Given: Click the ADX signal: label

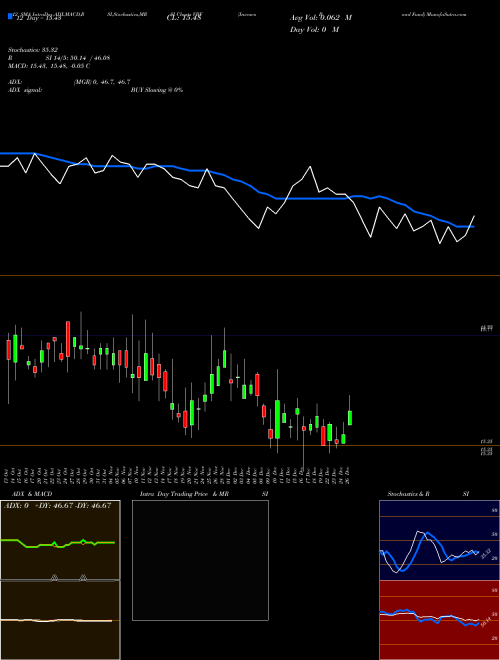Looking at the screenshot, I should click(24, 90).
